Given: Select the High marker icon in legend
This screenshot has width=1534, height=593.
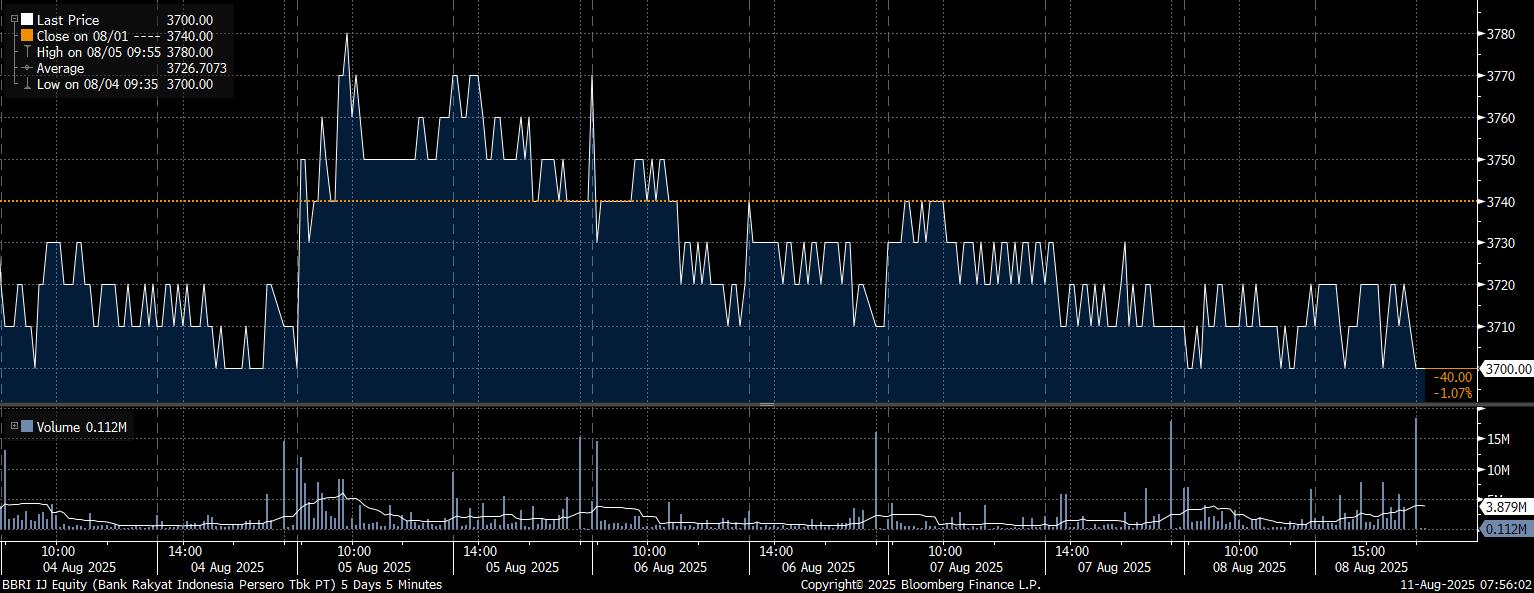Looking at the screenshot, I should point(27,52).
